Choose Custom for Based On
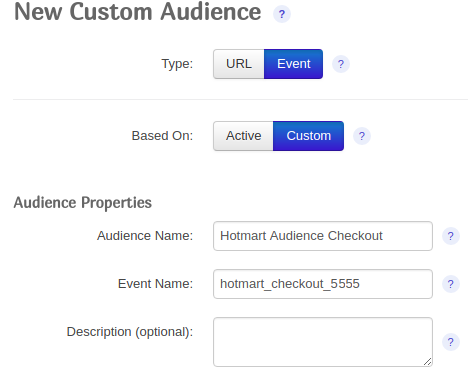Image resolution: width=468 pixels, height=385 pixels. [x=308, y=136]
